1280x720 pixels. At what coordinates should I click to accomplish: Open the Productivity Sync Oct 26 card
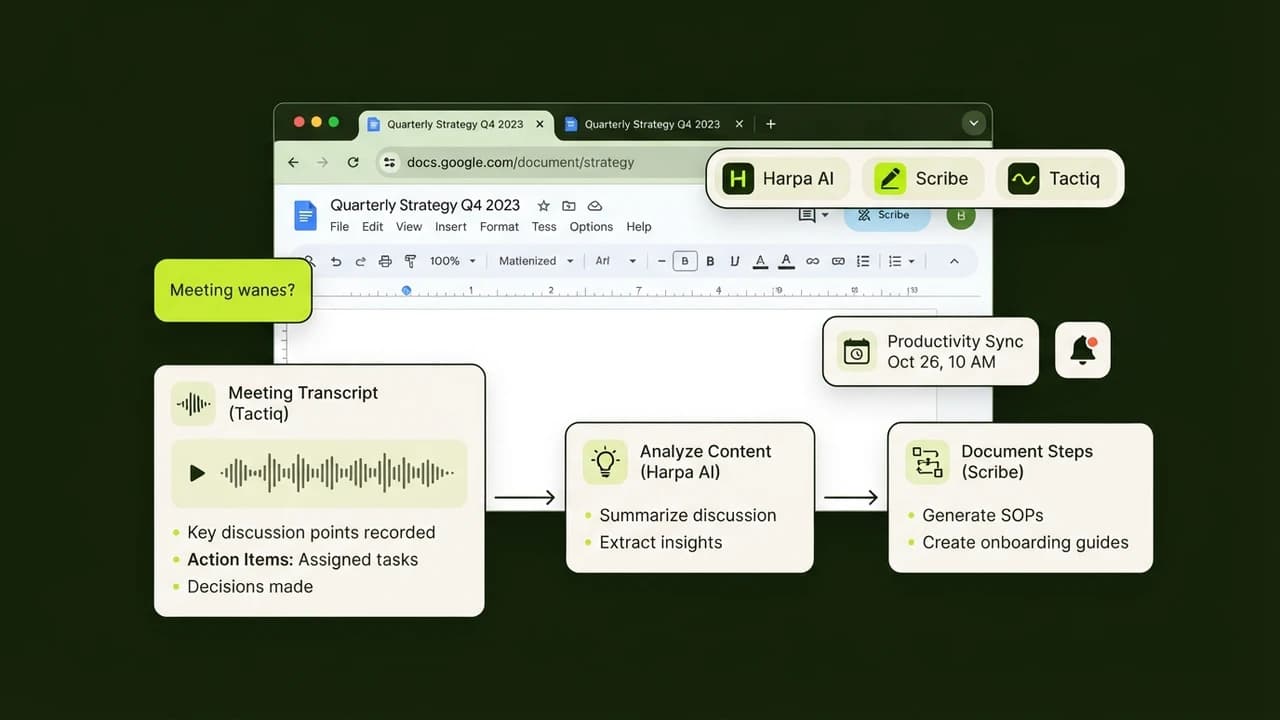(x=931, y=351)
